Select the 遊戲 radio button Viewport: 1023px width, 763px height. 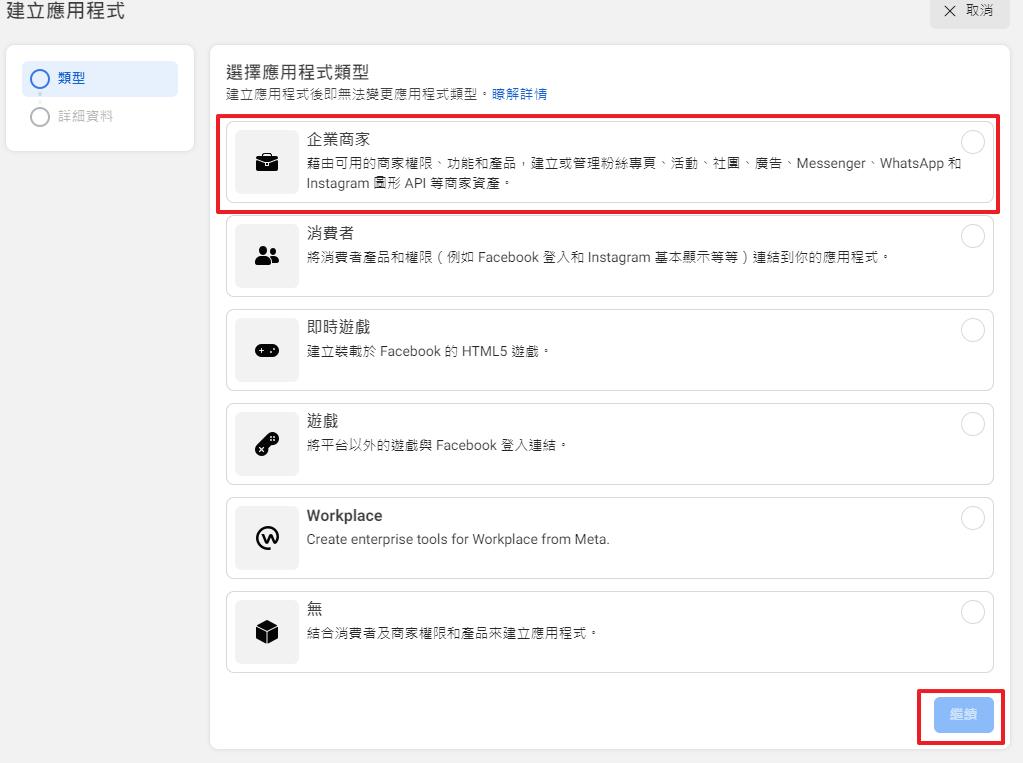pos(972,424)
